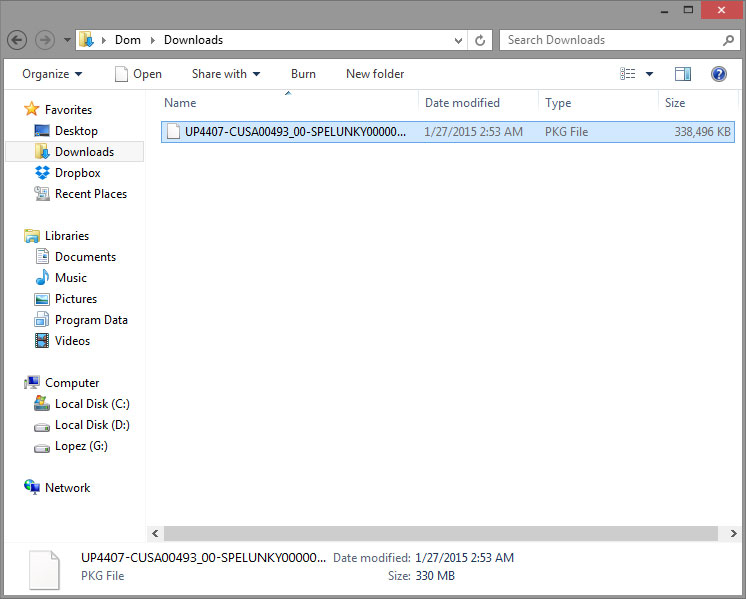Click the PKG File type cell
Viewport: 746px width, 599px height.
566,132
